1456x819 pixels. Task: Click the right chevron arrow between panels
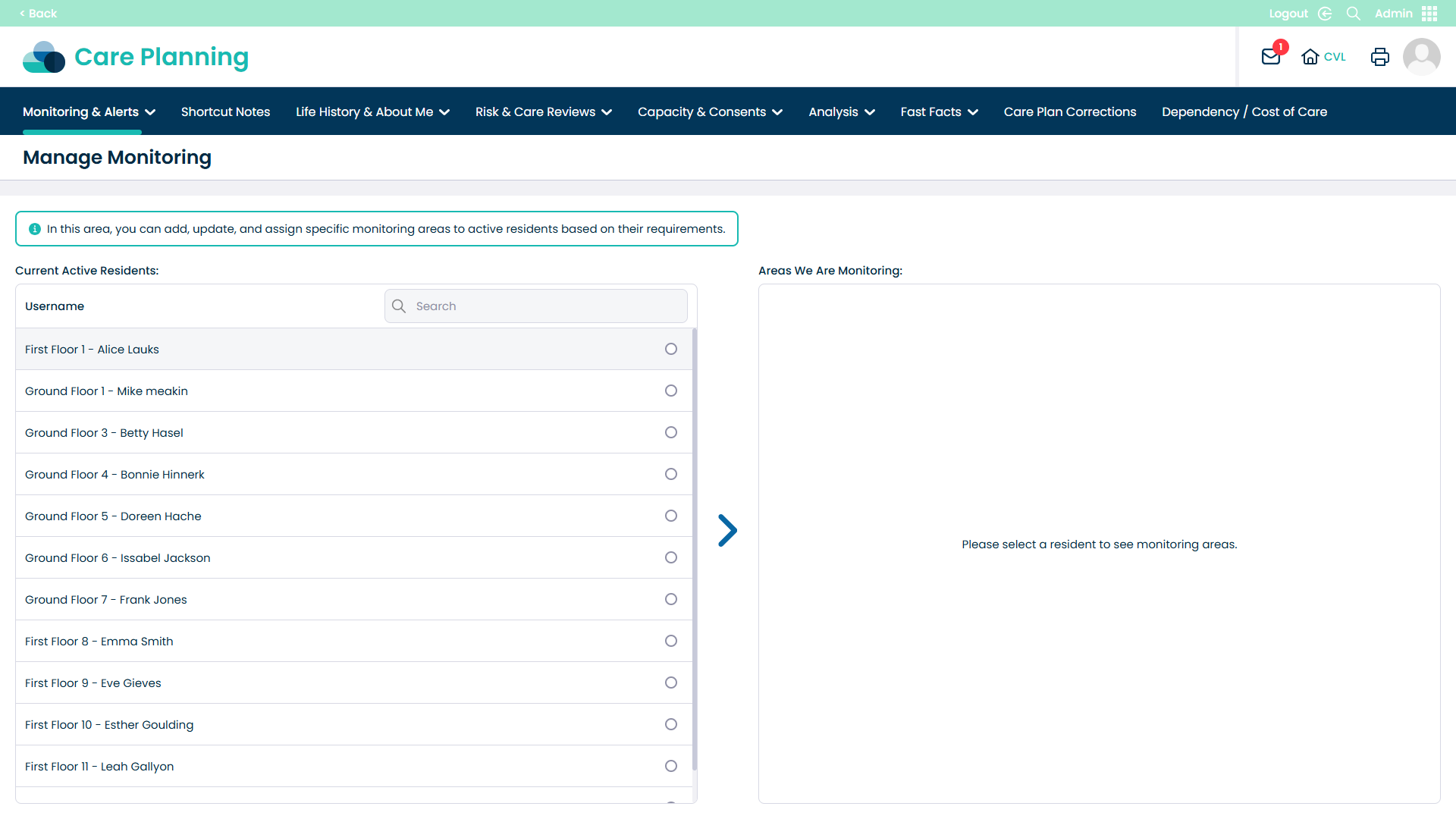(x=727, y=530)
